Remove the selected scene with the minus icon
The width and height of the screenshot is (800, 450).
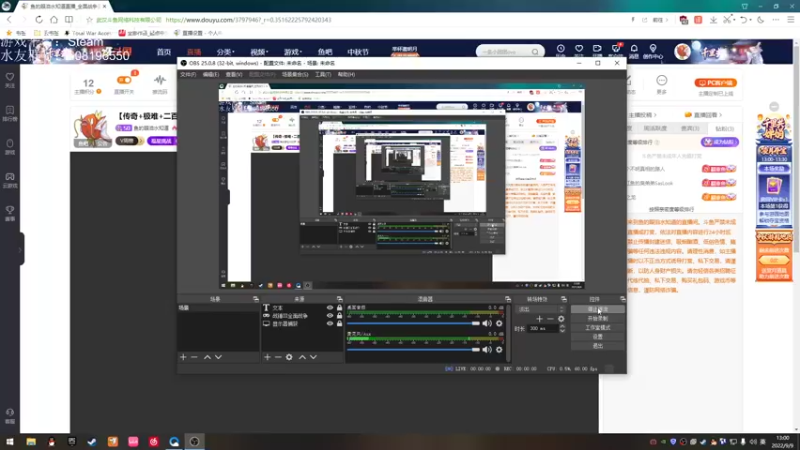(194, 357)
